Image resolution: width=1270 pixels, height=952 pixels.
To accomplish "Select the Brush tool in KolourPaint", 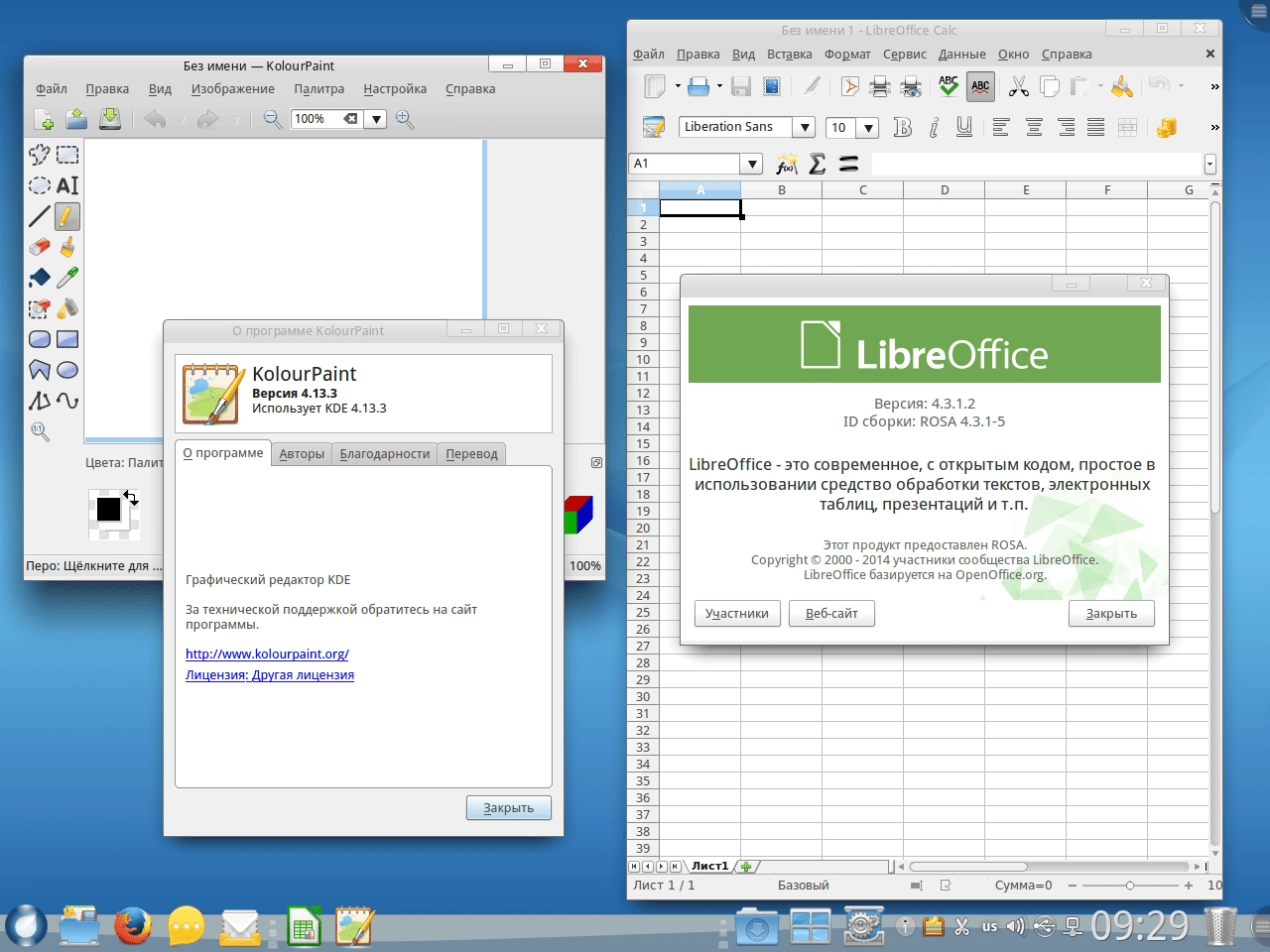I will [67, 247].
